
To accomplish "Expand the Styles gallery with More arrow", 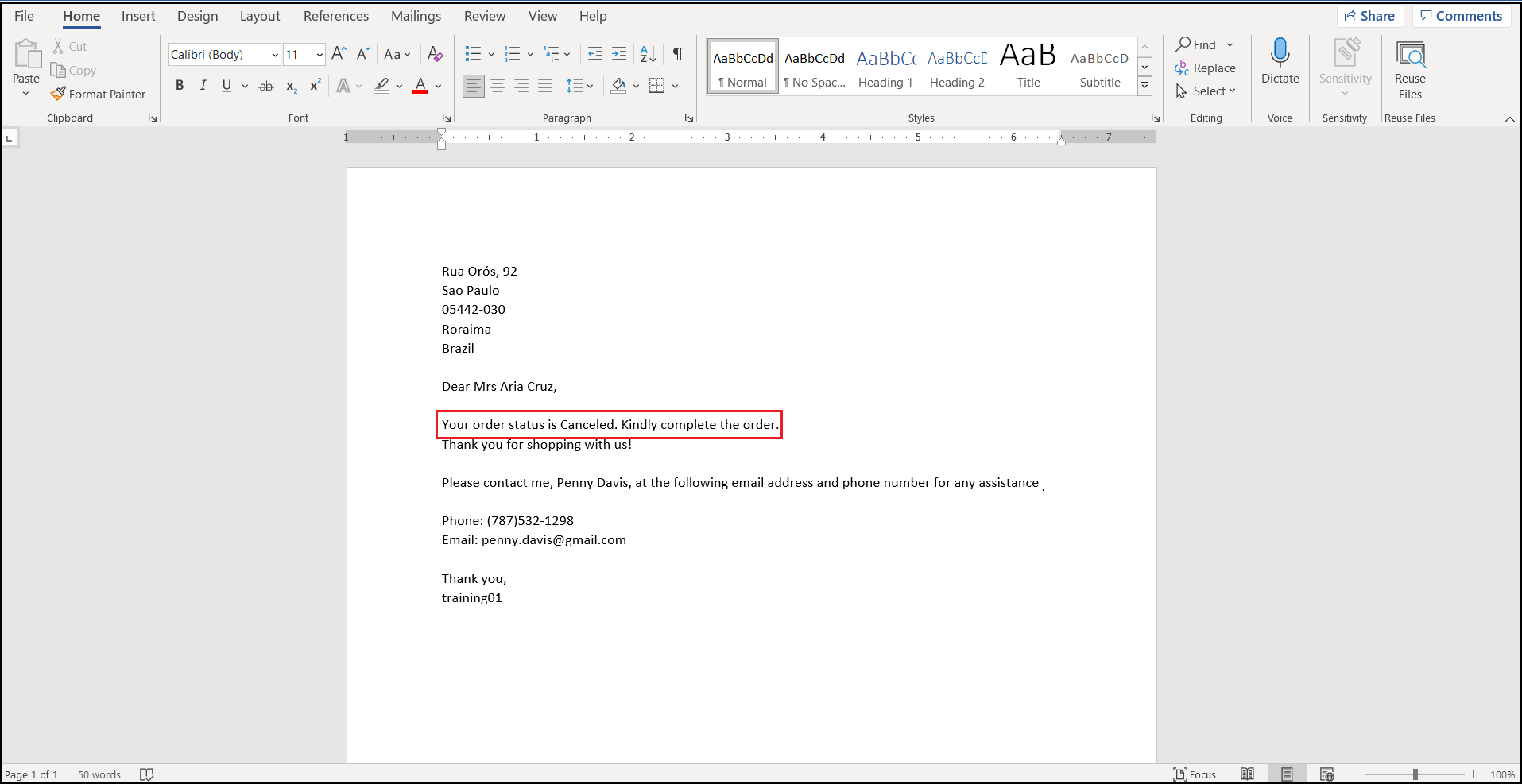I will coord(1145,86).
